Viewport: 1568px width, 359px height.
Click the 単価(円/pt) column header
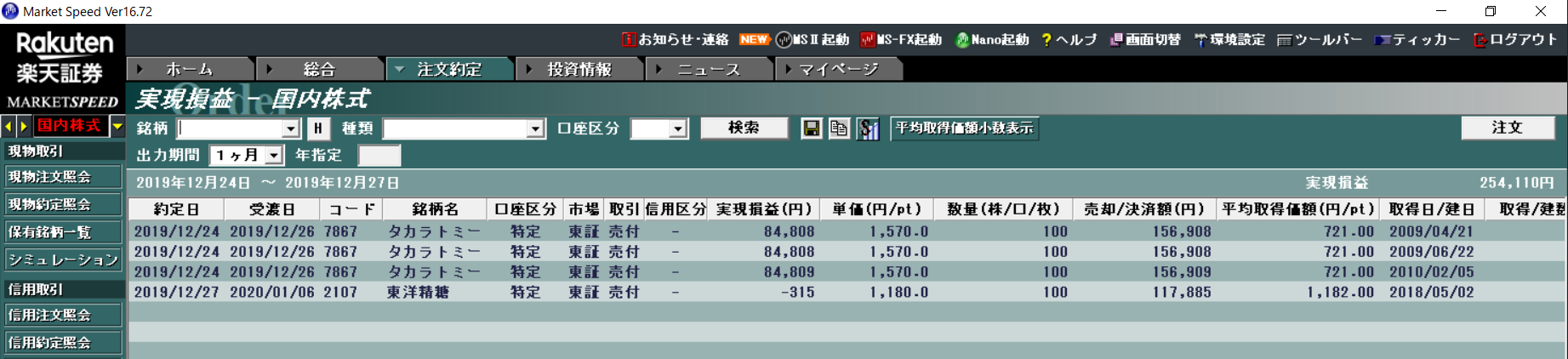[877, 209]
